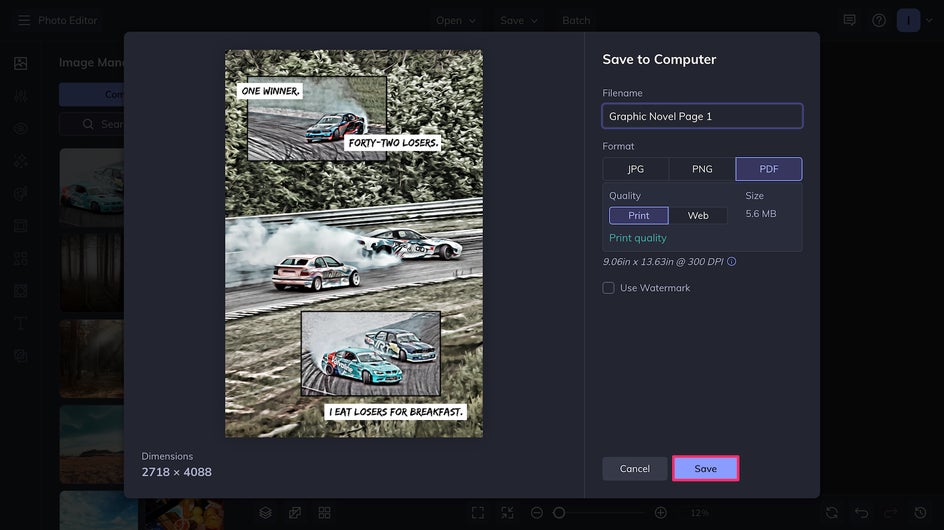
Task: Click the 5.6 MB size value
Action: pyautogui.click(x=761, y=214)
